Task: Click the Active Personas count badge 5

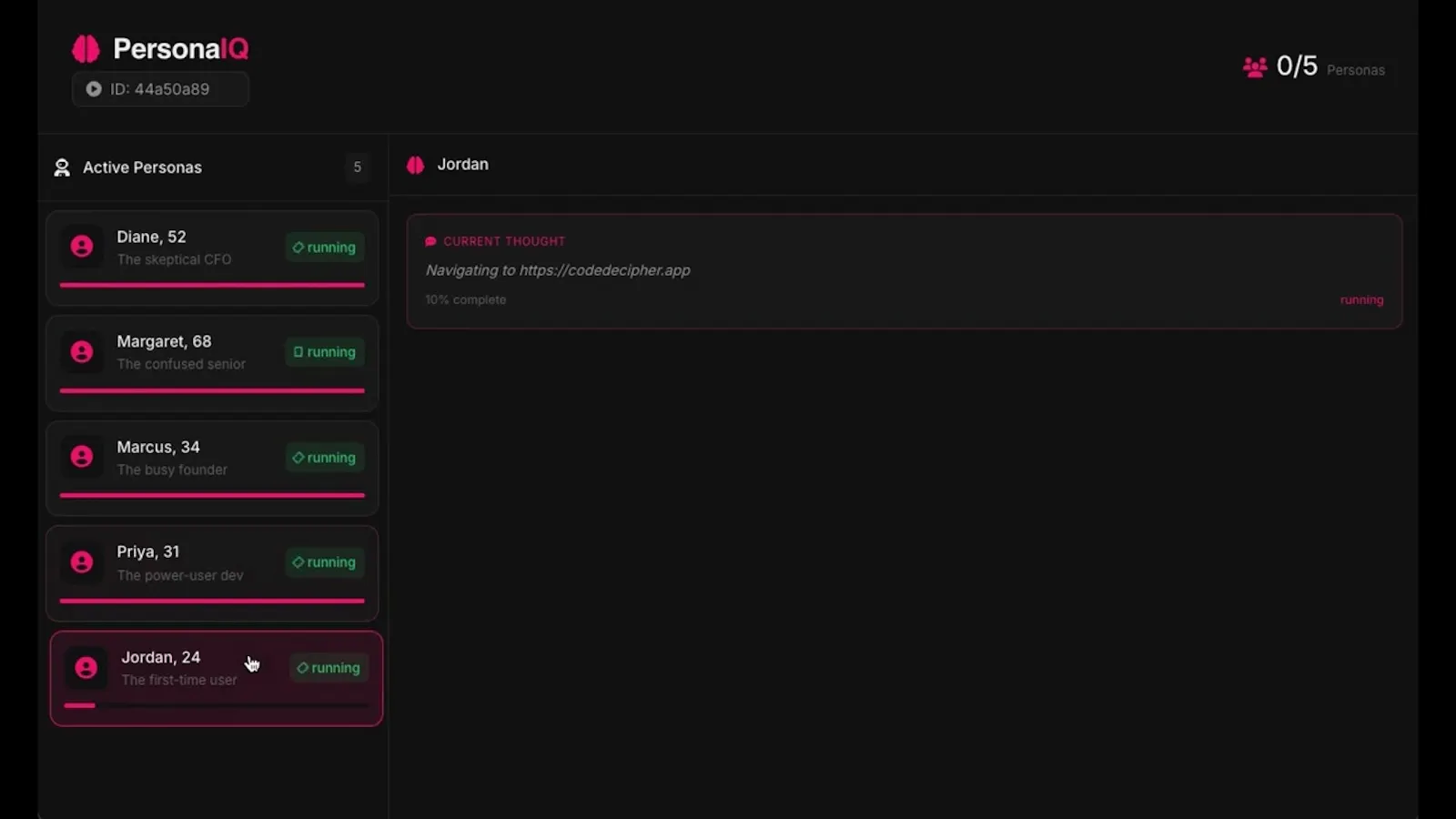Action: 357,167
